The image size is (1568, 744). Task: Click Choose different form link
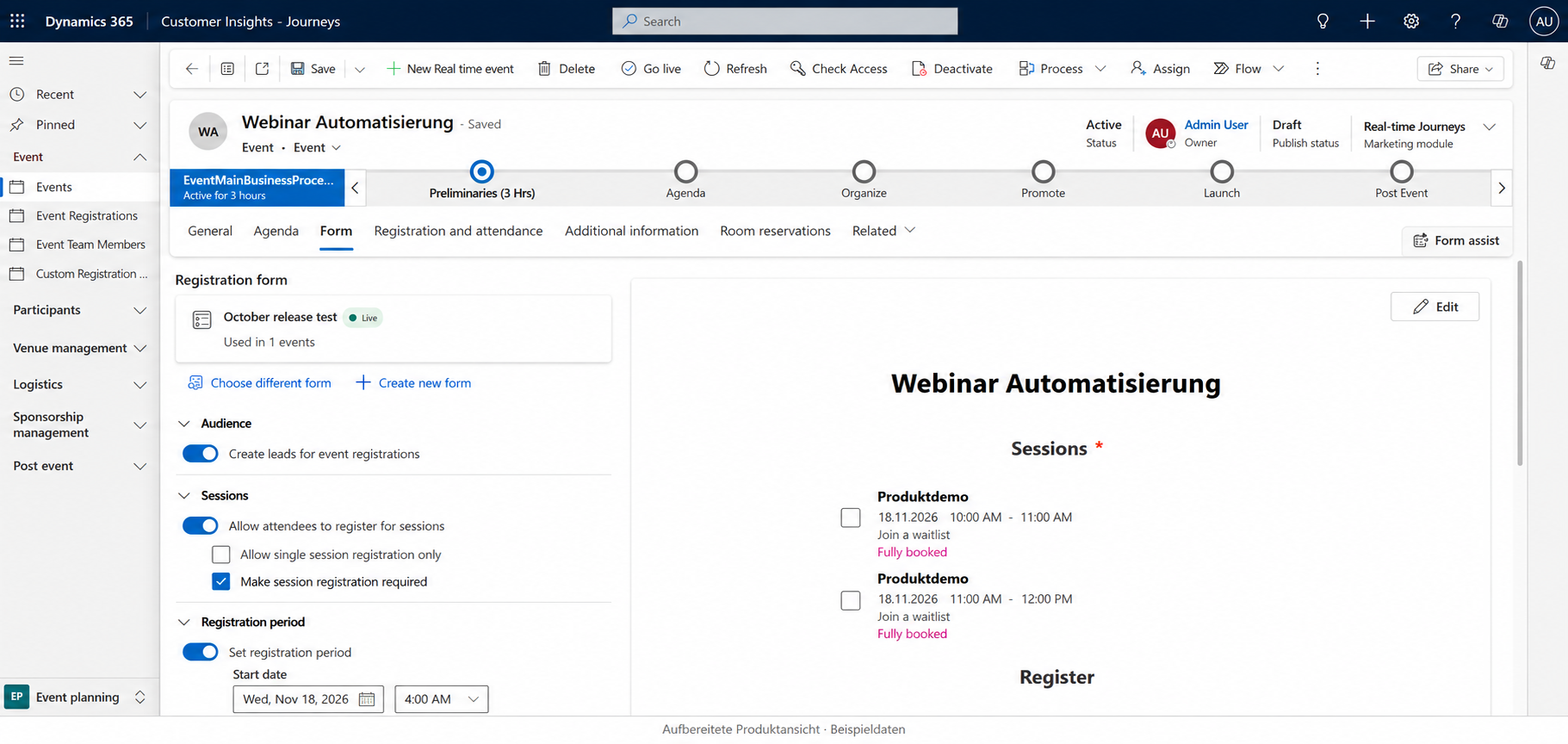(259, 383)
